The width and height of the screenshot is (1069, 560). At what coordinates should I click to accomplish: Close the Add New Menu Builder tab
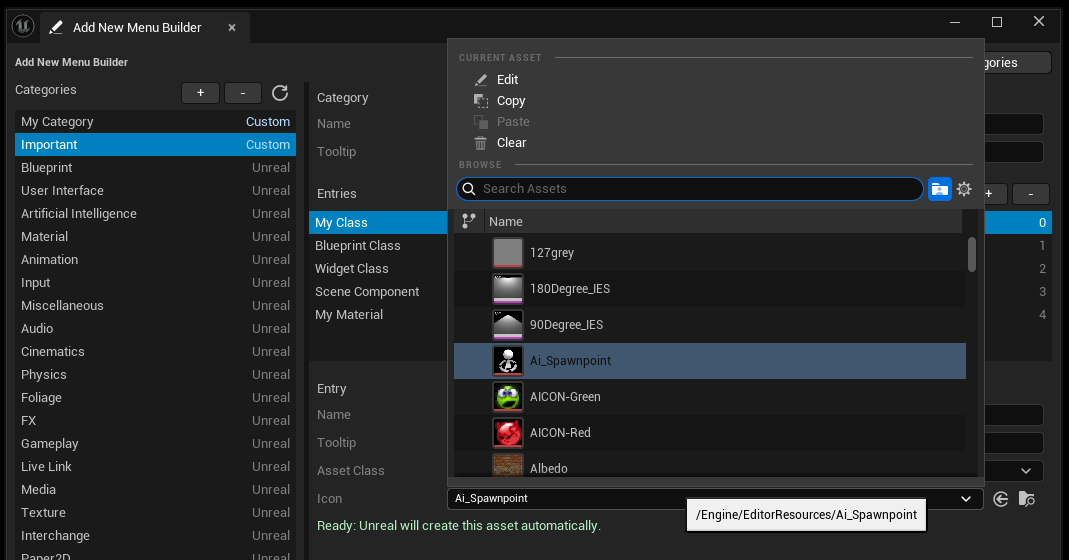[232, 27]
